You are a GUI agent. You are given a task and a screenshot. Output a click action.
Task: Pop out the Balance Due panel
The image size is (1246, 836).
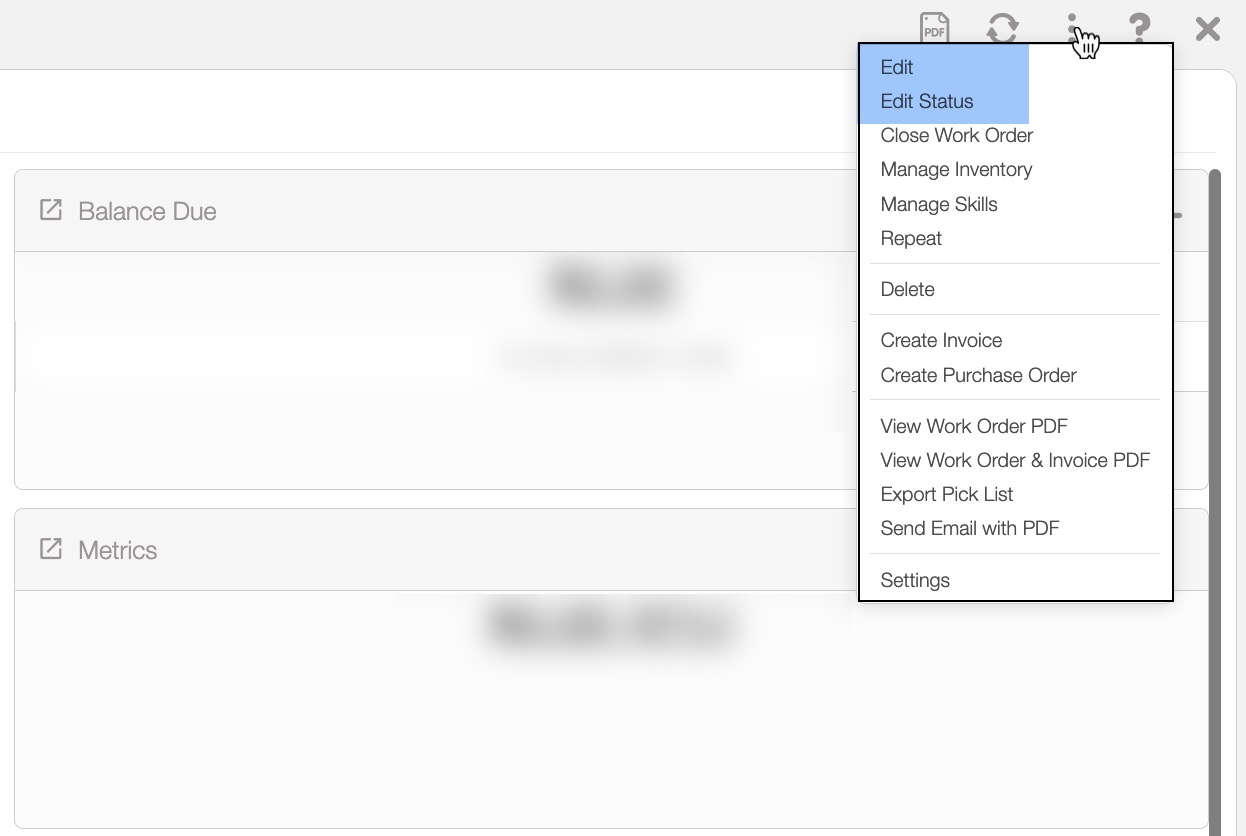click(x=50, y=210)
